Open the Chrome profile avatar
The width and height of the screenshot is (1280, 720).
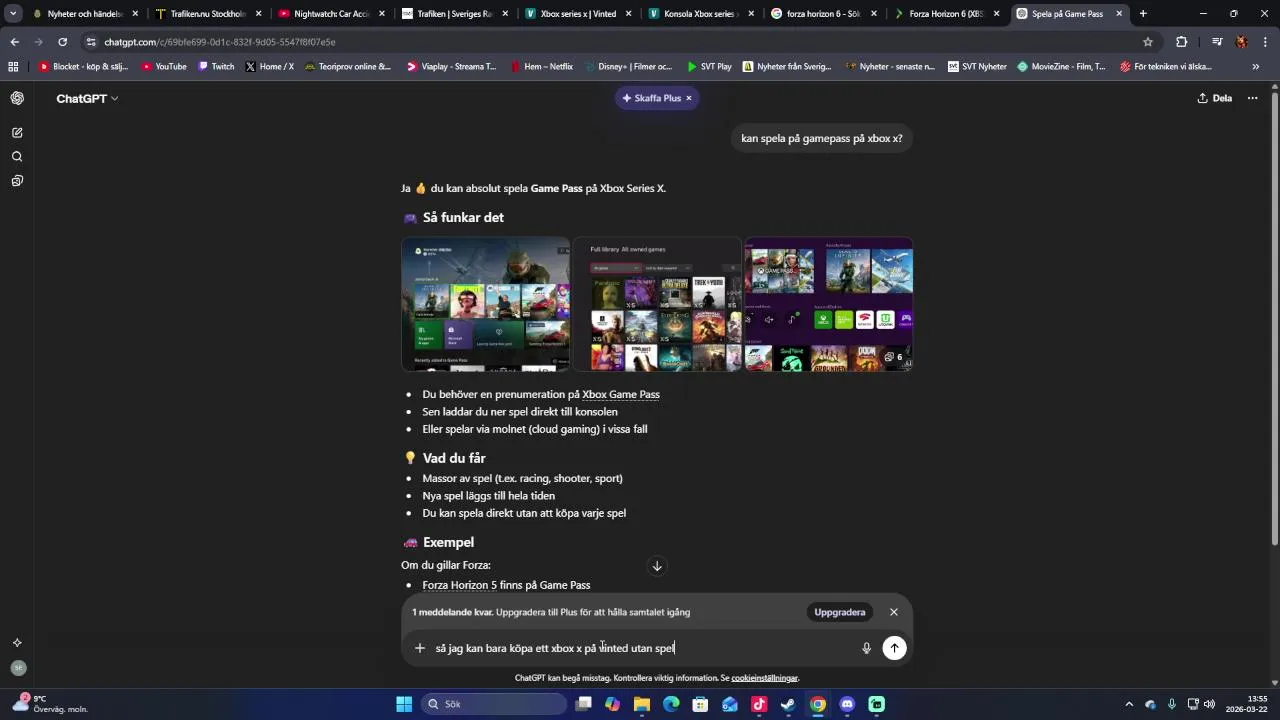click(1241, 42)
